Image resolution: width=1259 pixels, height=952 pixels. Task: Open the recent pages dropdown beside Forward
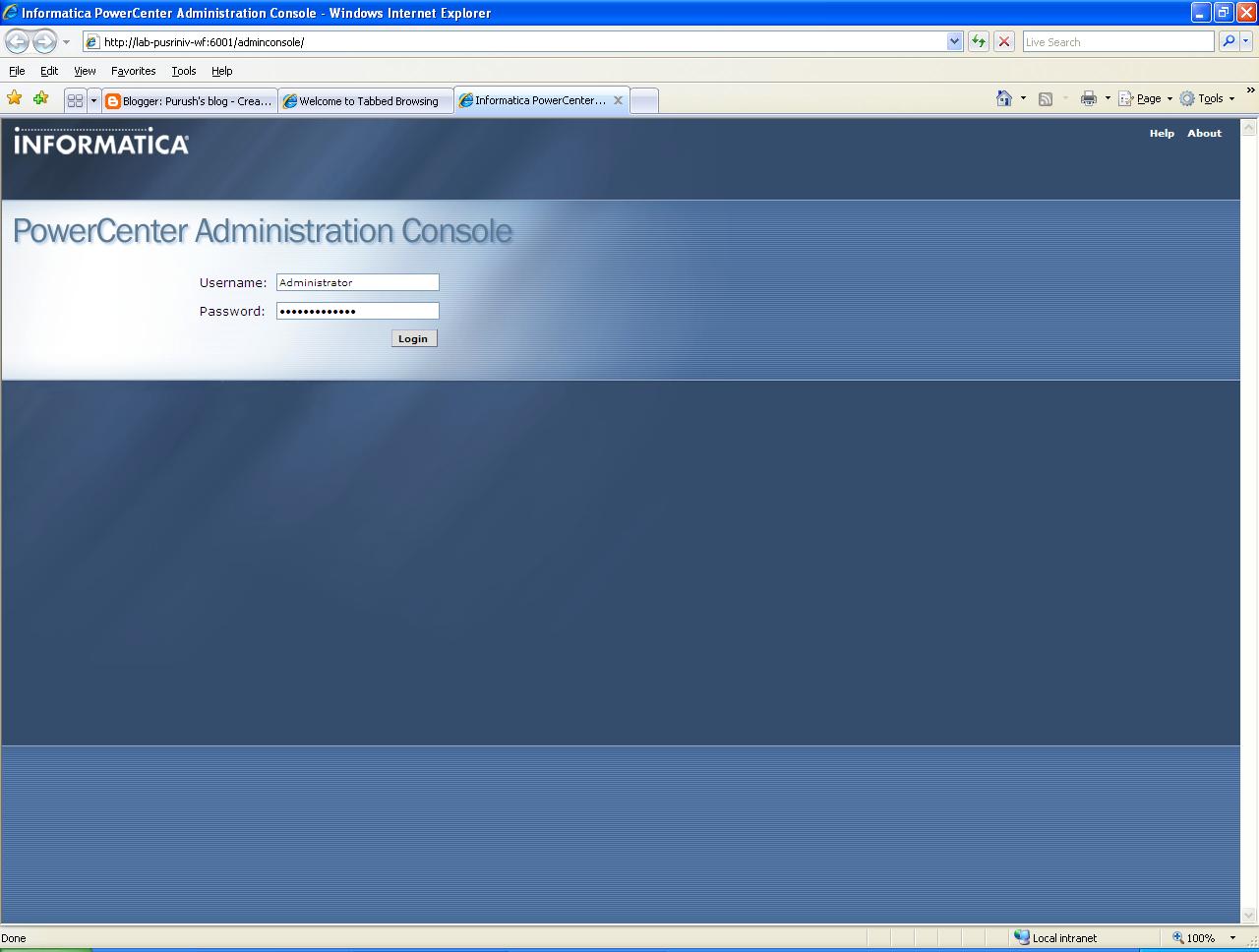pos(66,42)
